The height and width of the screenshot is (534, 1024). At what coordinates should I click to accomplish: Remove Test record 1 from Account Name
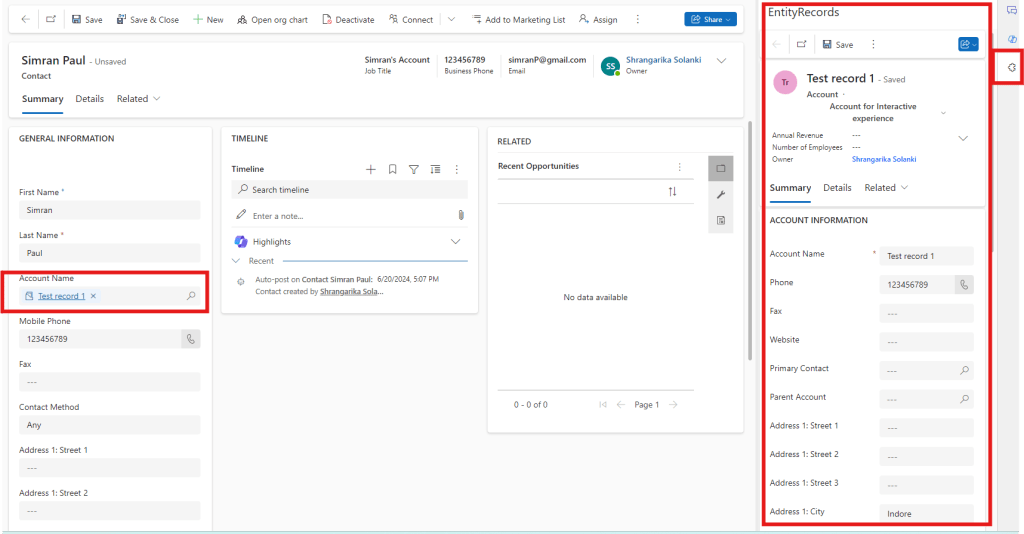point(93,296)
